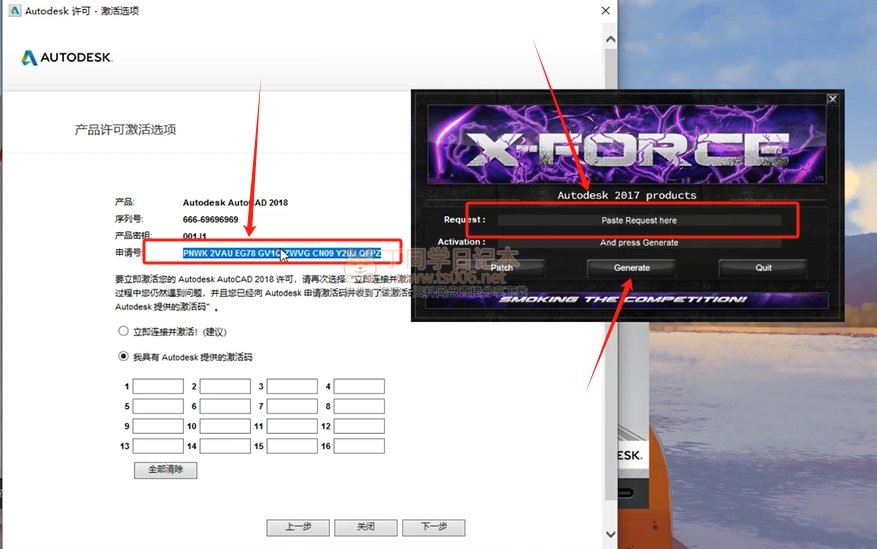Click the Quit button in X-Force
Screen dimensions: 877x549
coord(763,268)
